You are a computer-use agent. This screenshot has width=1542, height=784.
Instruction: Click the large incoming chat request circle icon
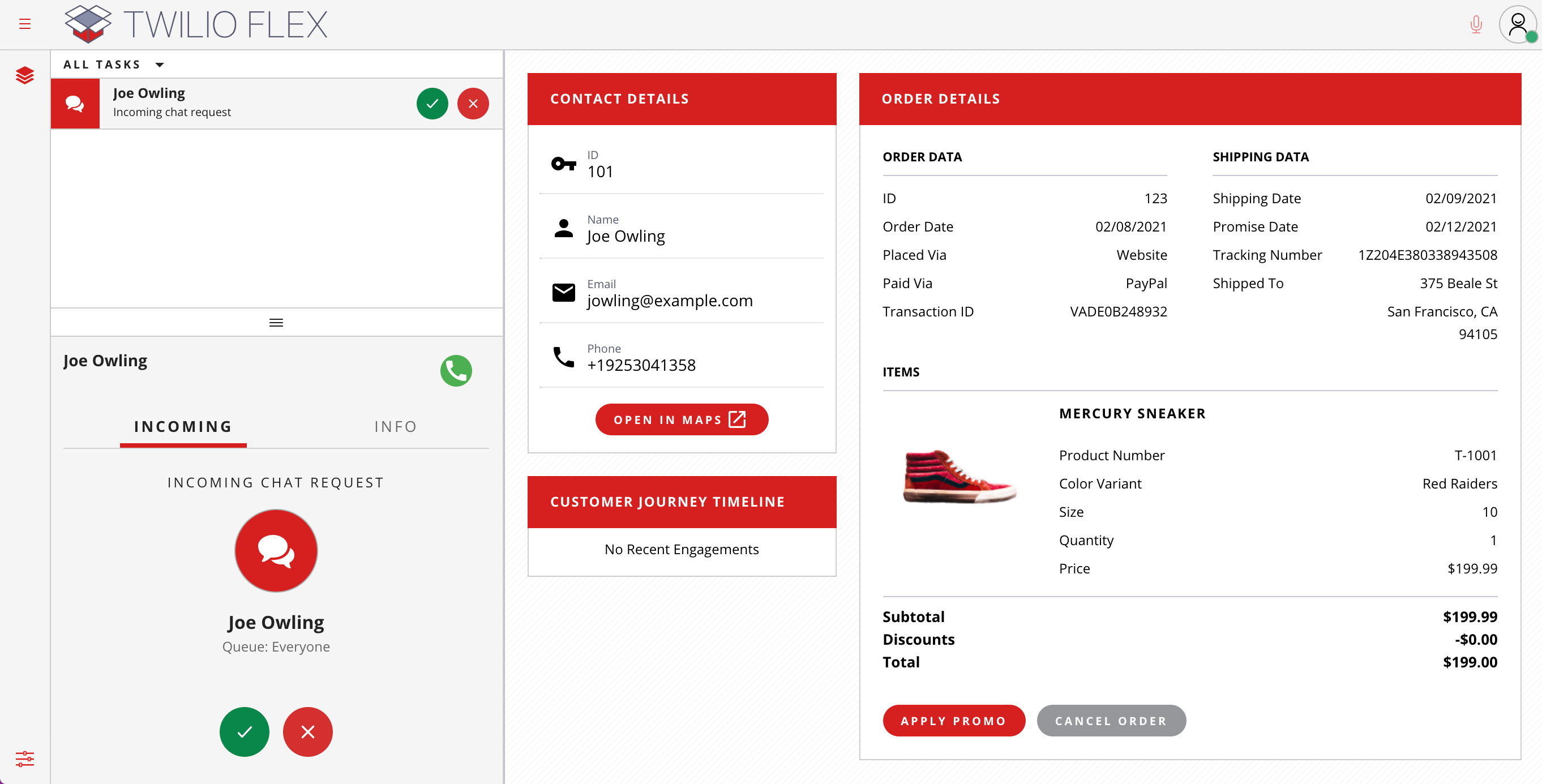(276, 551)
